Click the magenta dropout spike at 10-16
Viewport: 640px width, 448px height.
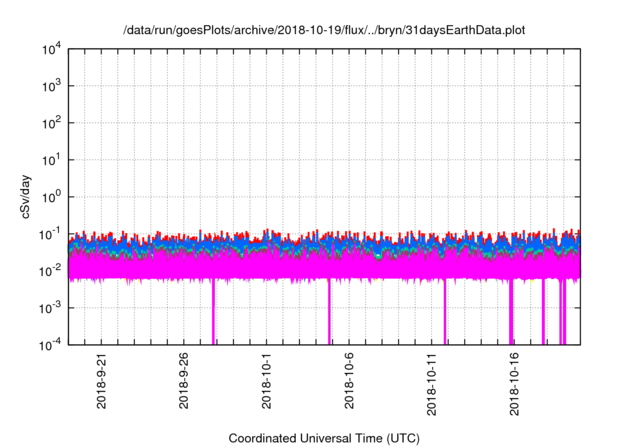point(511,312)
